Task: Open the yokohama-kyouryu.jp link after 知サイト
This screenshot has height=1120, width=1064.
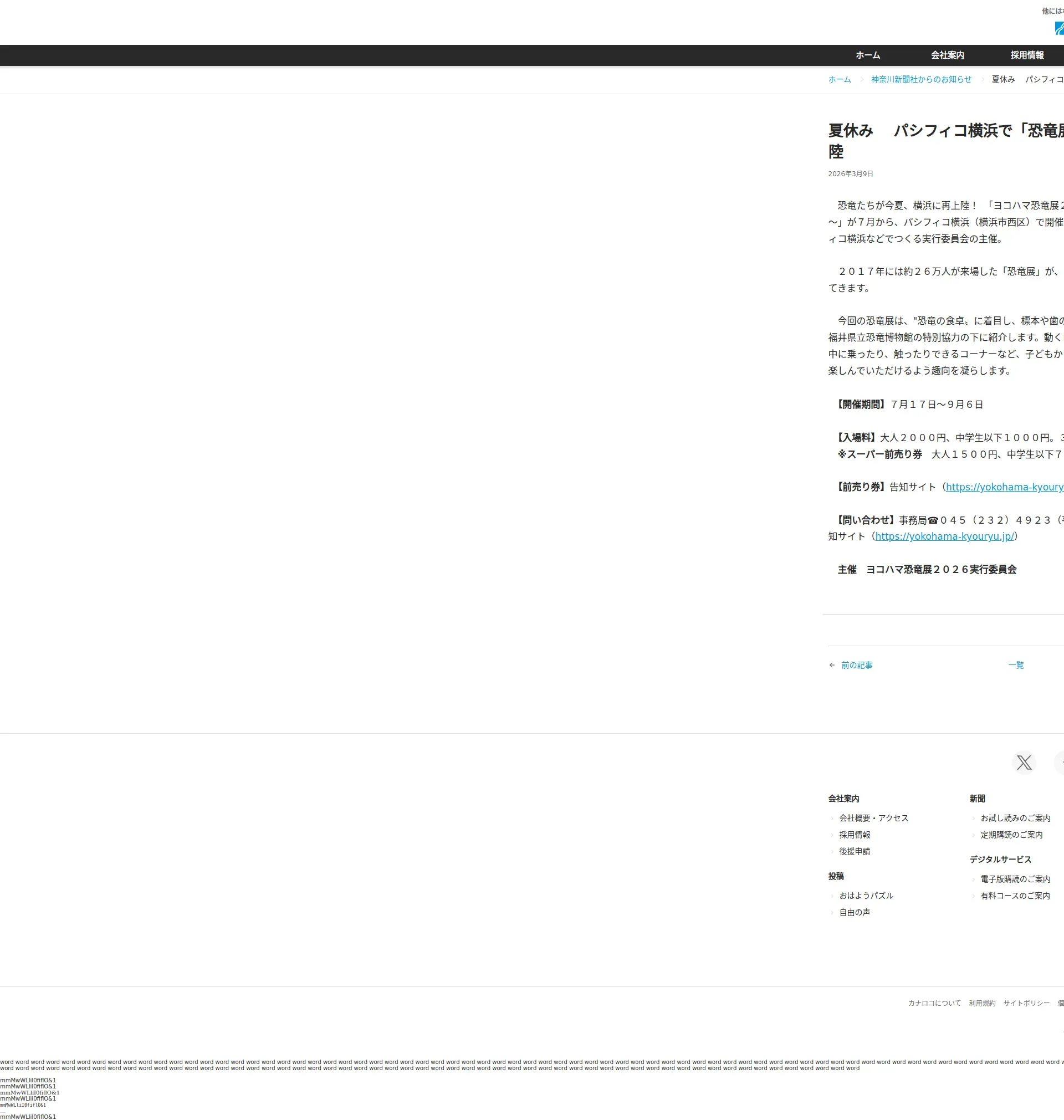Action: point(944,536)
